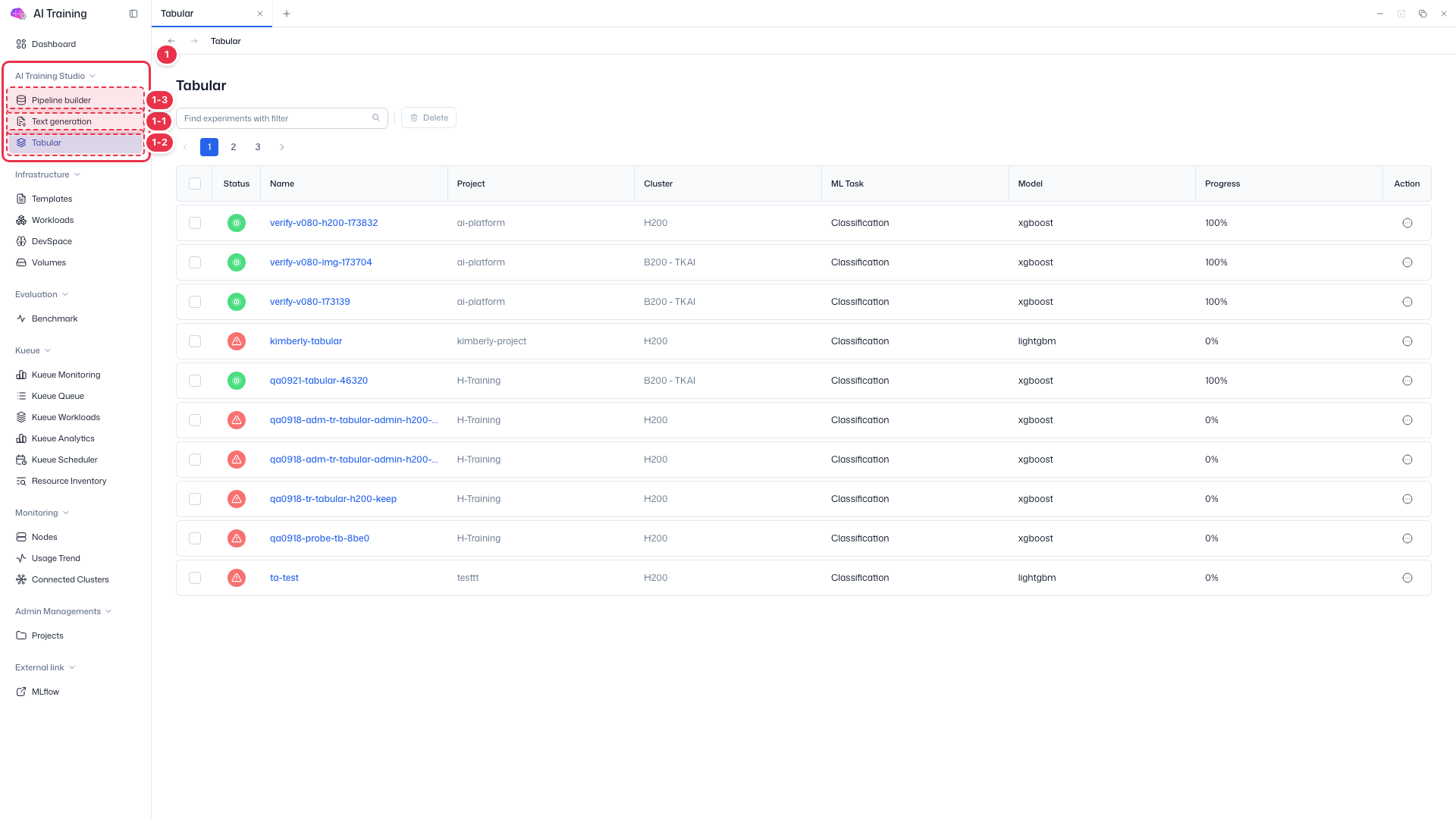Collapse the AI Training Studio section
This screenshot has width=1456, height=819.
pyautogui.click(x=55, y=76)
